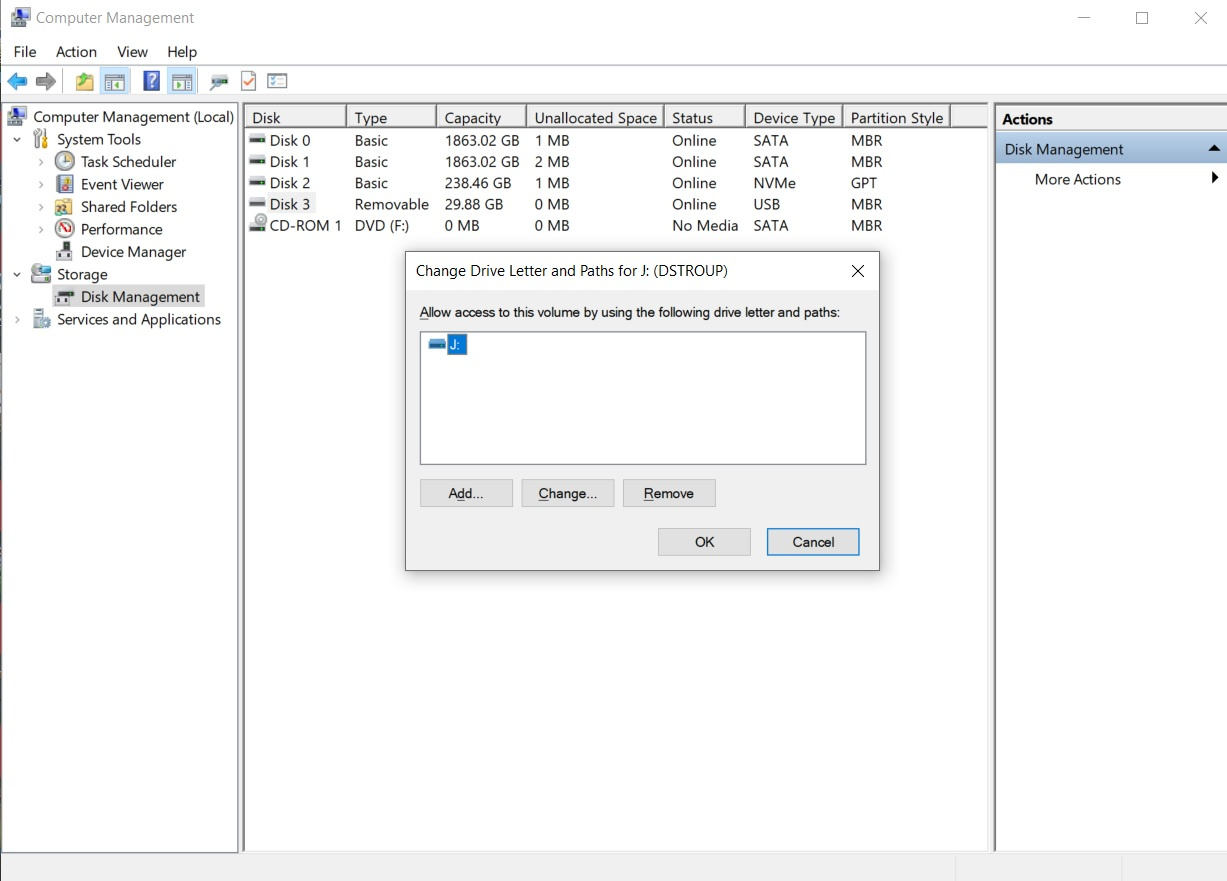Open Help via the question mark icon
1227x881 pixels.
(x=152, y=82)
